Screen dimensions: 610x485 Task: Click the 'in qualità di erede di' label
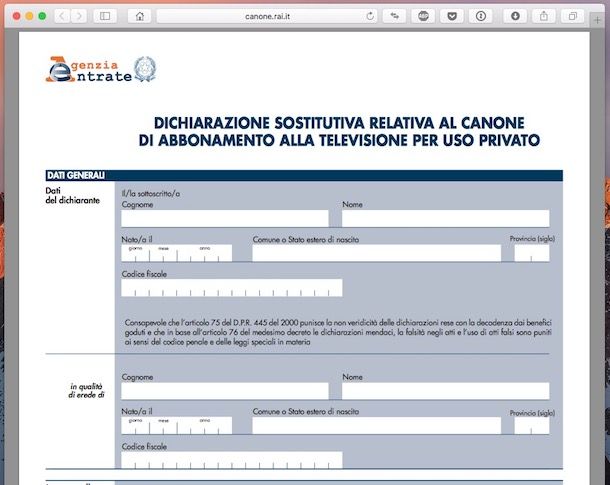pos(86,390)
